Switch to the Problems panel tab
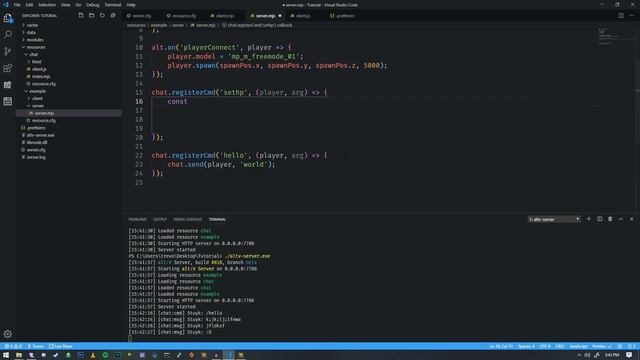The height and width of the screenshot is (360, 640). coord(138,219)
